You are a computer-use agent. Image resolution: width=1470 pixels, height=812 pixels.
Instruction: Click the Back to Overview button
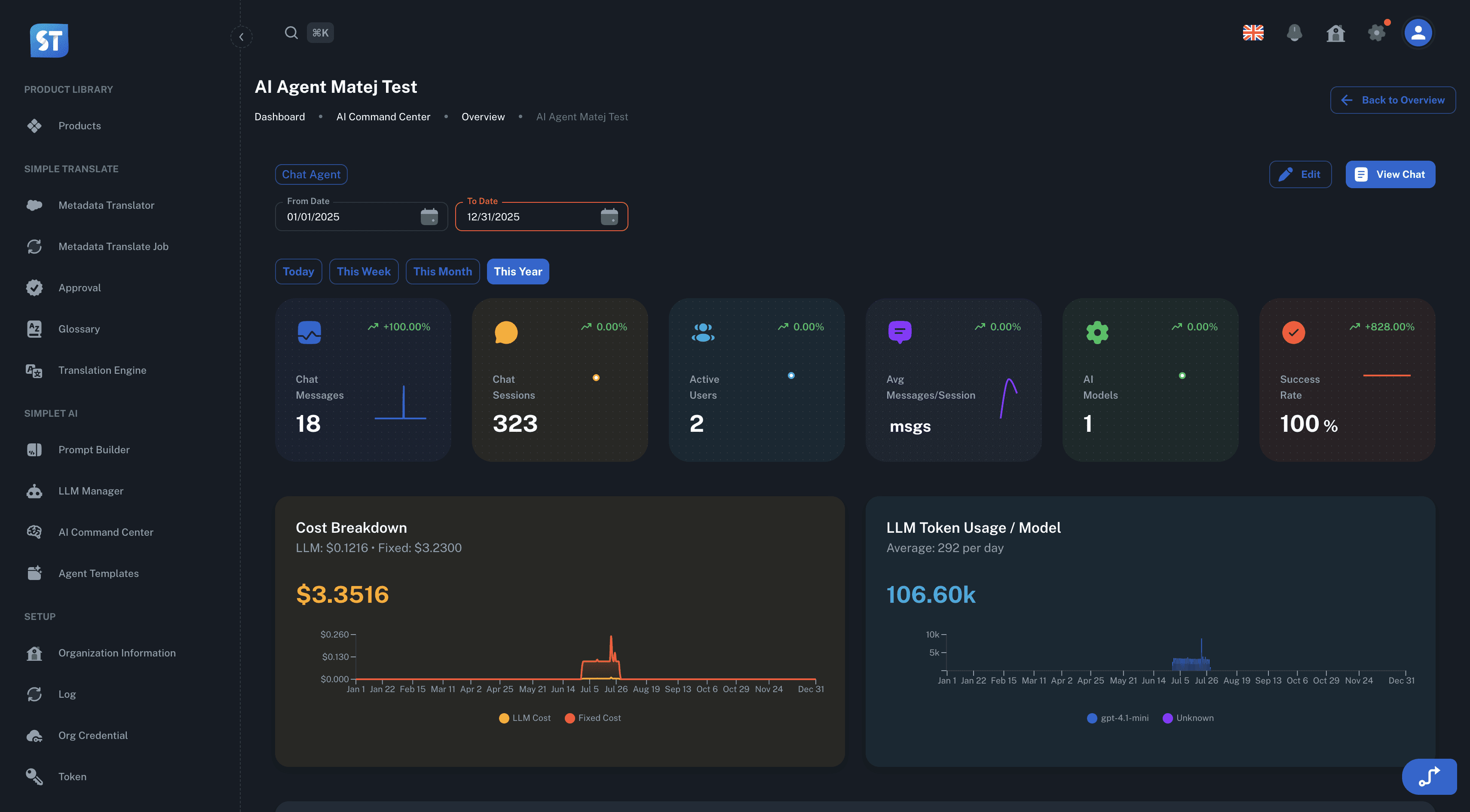click(1393, 100)
